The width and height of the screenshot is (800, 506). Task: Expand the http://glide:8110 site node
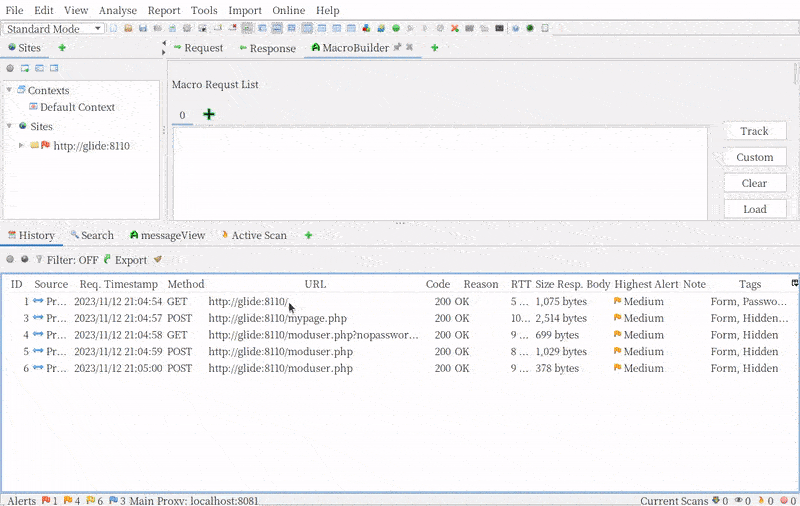[21, 145]
